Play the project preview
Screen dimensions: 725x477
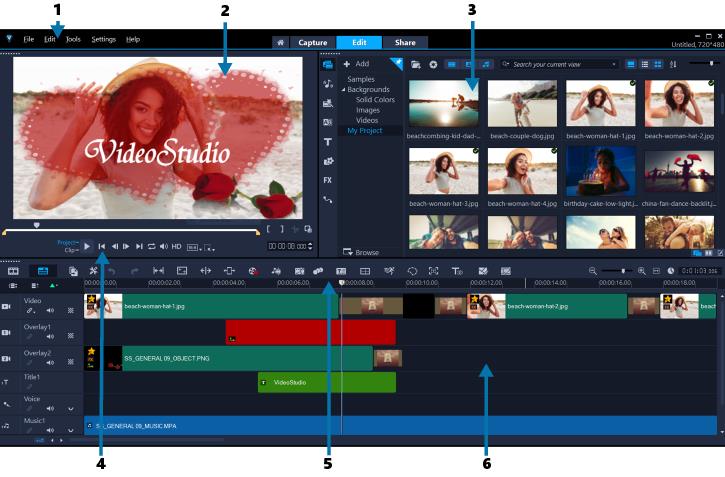(x=87, y=246)
